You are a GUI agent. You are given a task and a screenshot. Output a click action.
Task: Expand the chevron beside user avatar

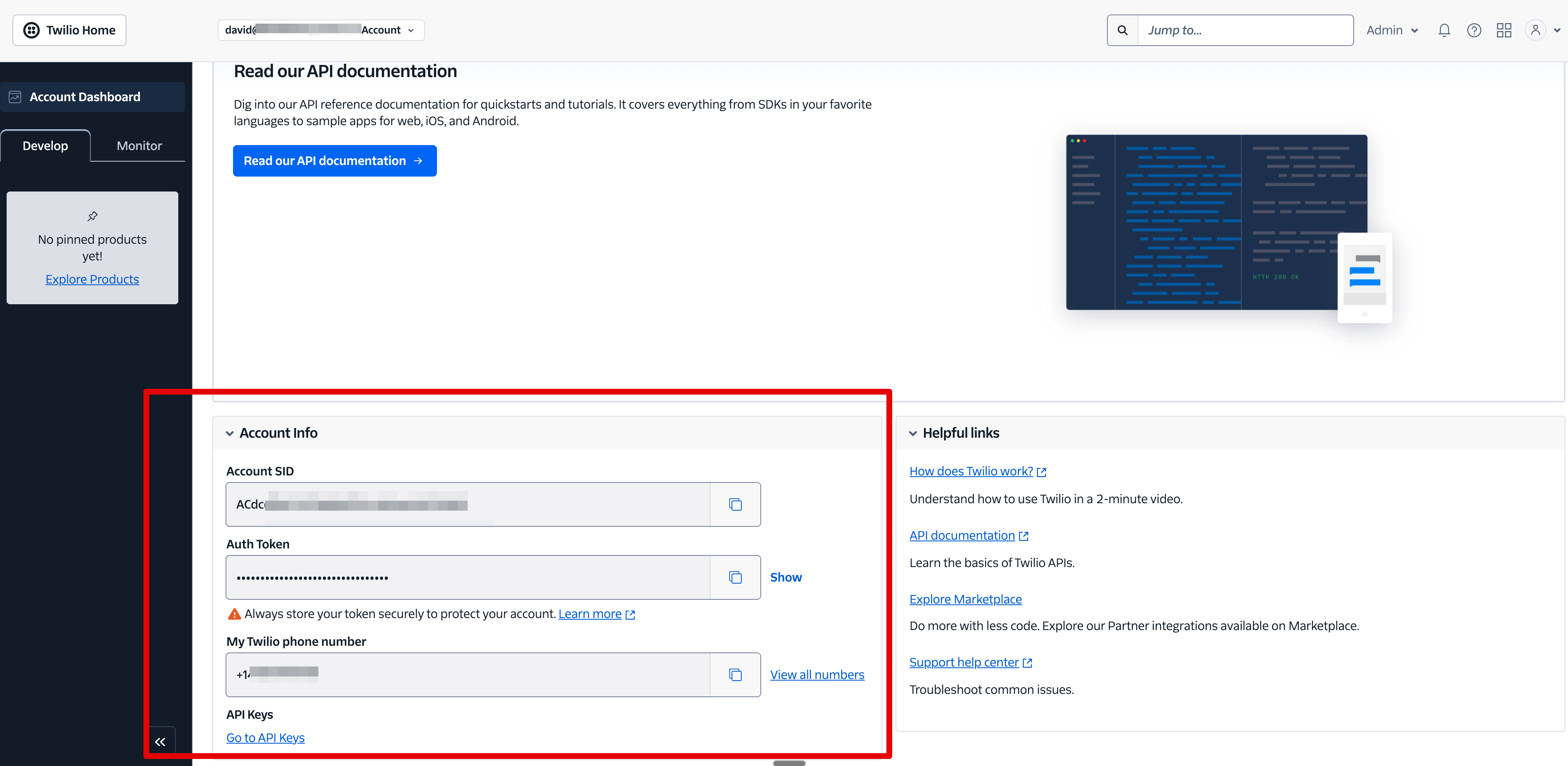[1557, 30]
